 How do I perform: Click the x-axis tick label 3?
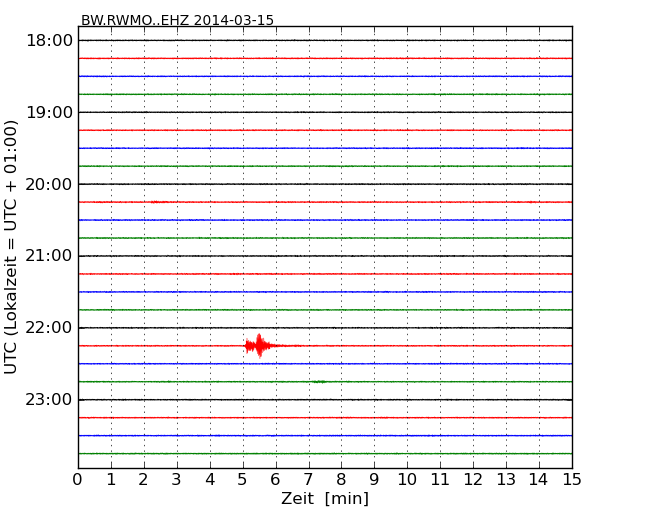tap(177, 480)
